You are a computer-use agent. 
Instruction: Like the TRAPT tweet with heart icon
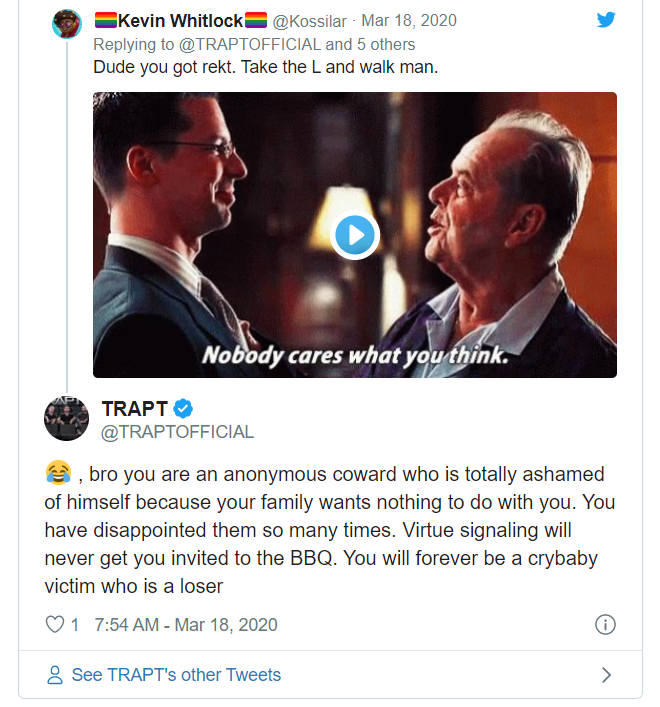55,625
